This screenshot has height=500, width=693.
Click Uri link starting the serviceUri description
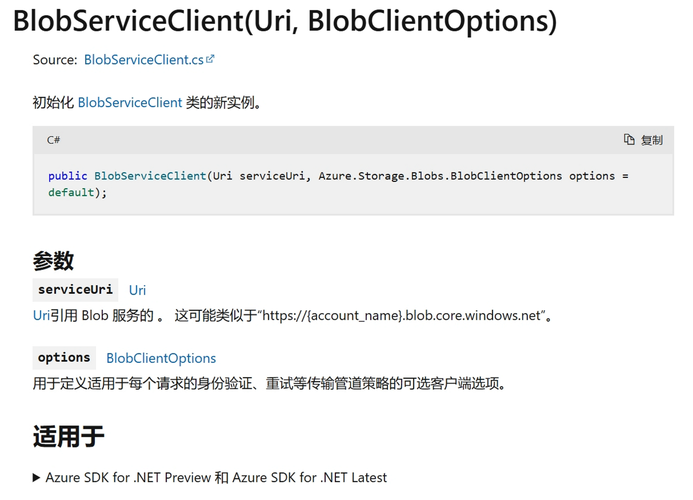point(41,316)
